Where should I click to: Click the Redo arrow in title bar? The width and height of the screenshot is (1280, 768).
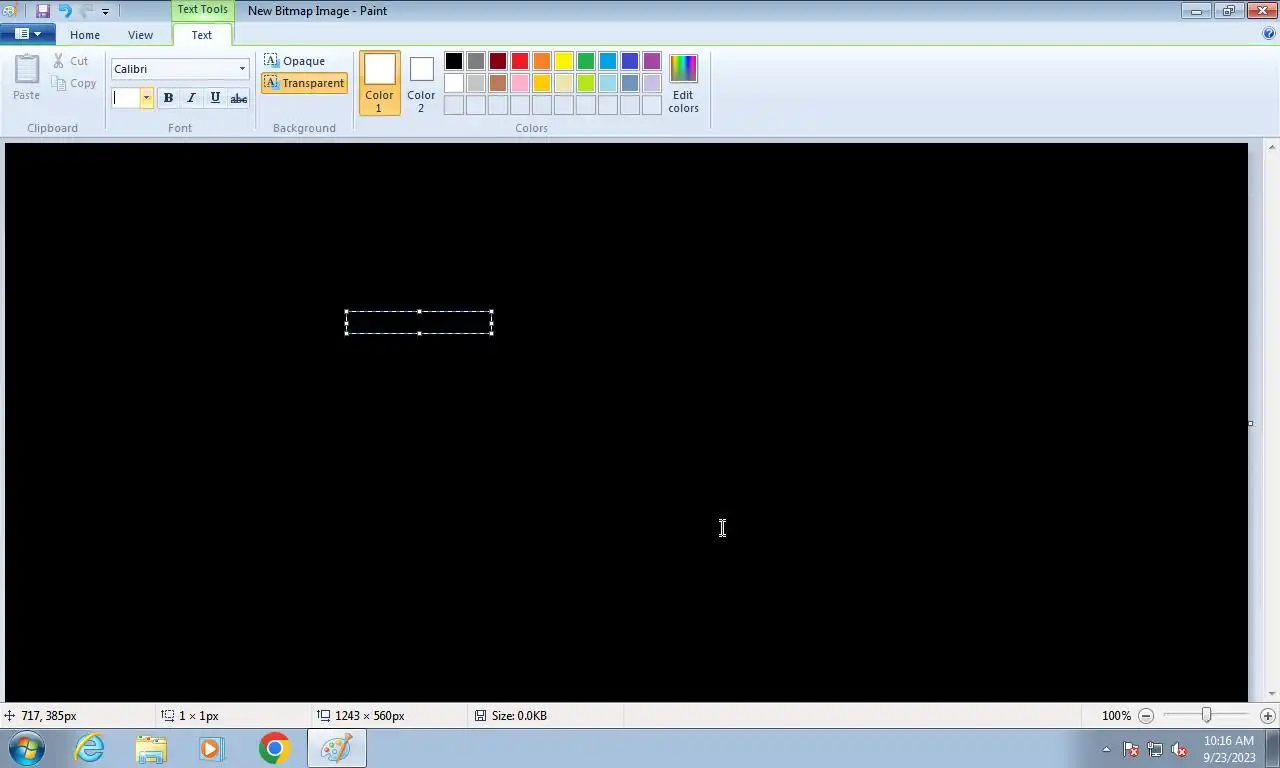(86, 11)
